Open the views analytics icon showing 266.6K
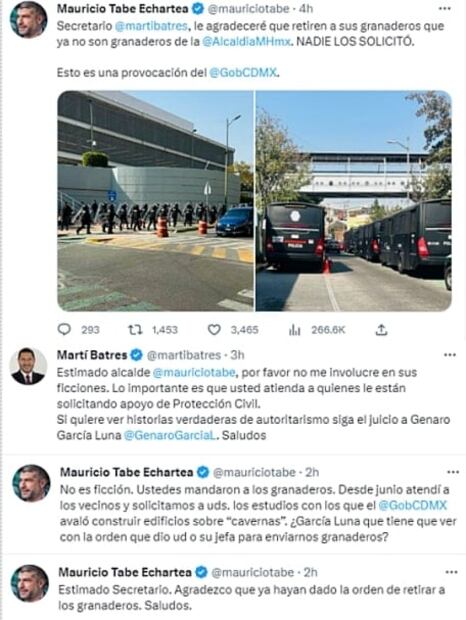The width and height of the screenshot is (466, 620). [294, 330]
